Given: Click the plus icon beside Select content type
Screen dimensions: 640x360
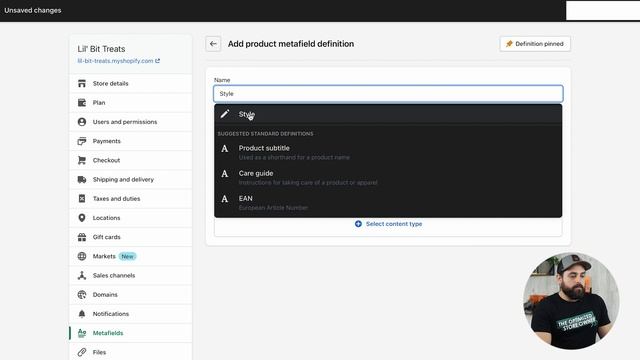Looking at the screenshot, I should pos(358,224).
